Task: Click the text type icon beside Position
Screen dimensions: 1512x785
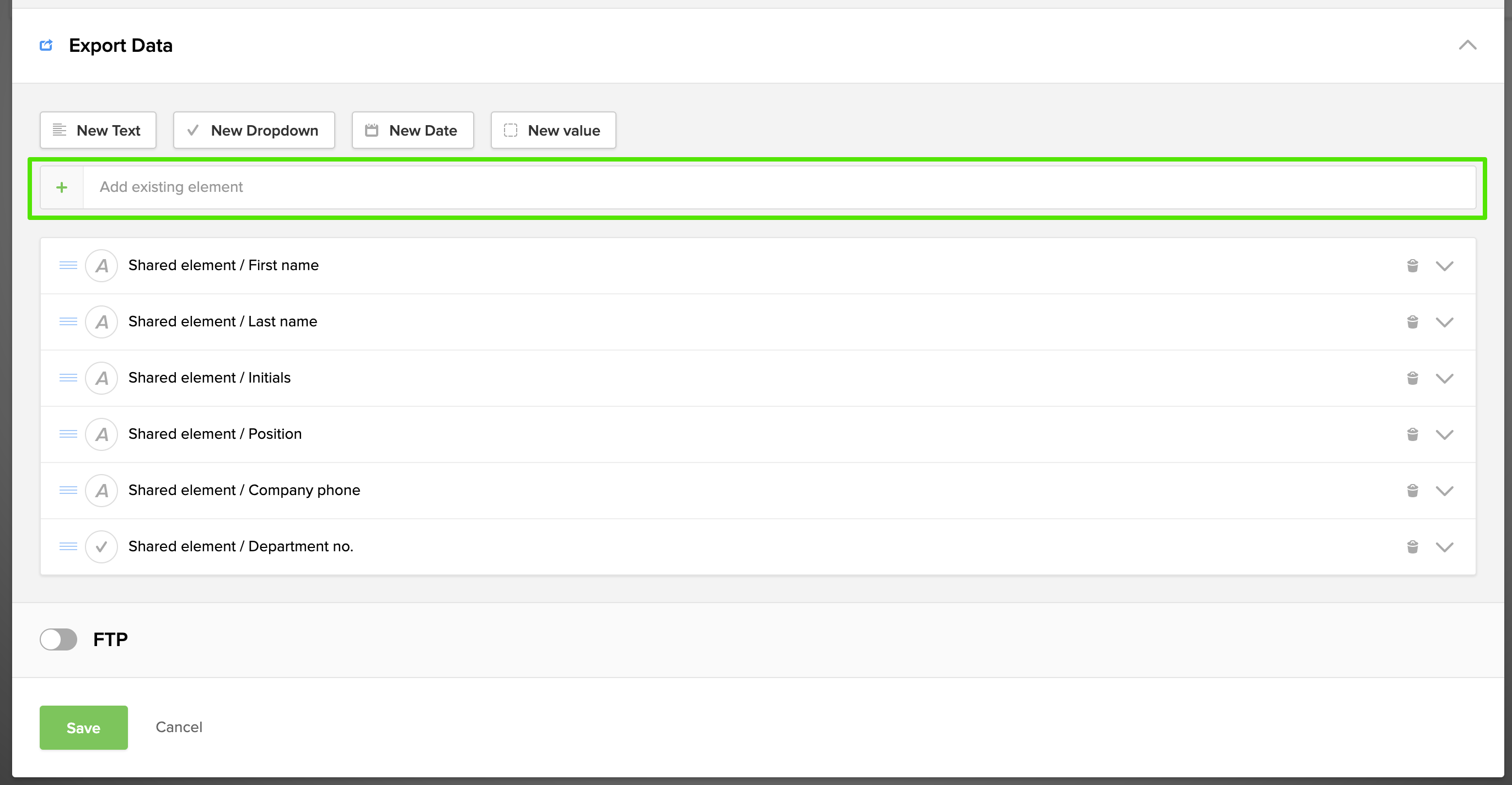Action: click(101, 434)
